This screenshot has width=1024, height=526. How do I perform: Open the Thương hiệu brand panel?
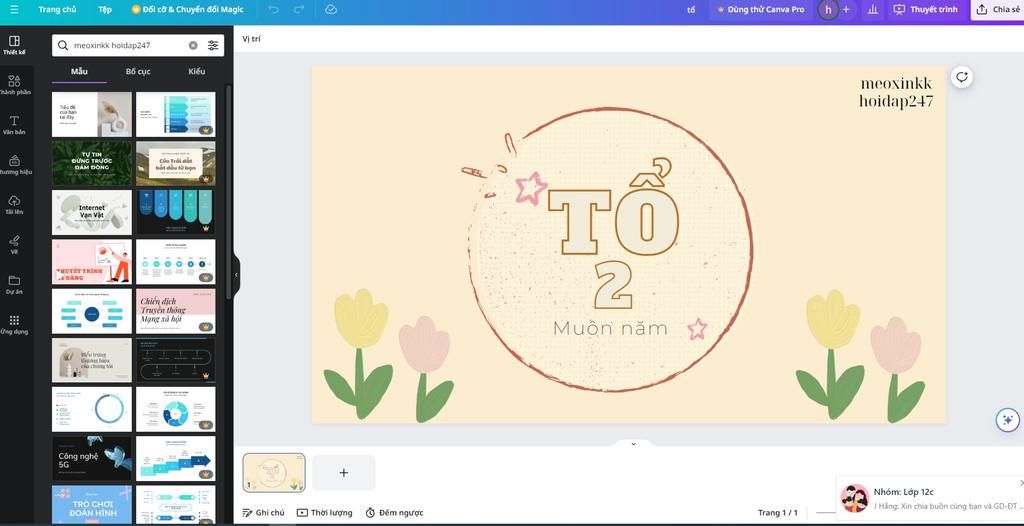point(14,165)
